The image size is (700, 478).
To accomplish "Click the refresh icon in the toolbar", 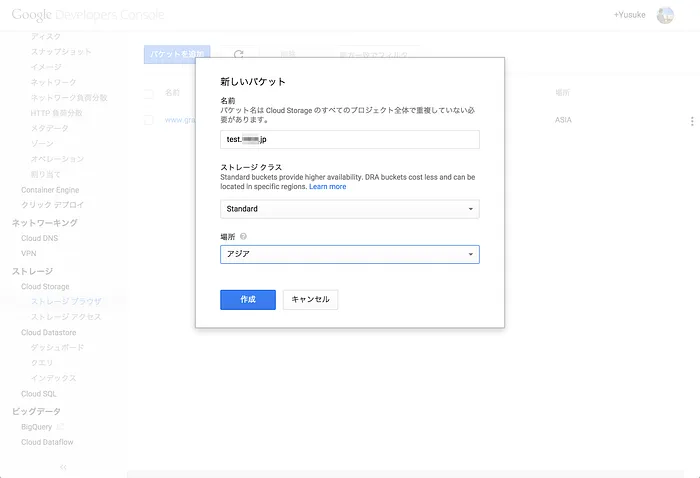I will pyautogui.click(x=238, y=54).
